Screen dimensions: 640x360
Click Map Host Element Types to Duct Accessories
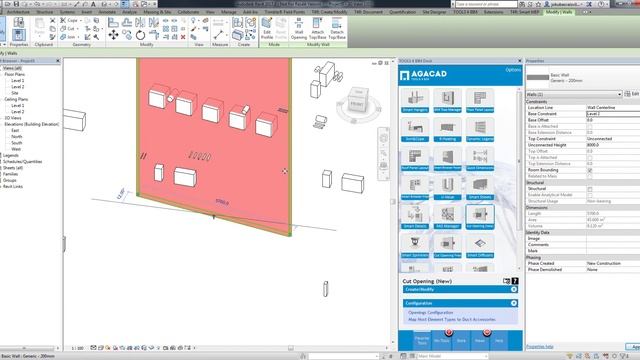(x=452, y=320)
